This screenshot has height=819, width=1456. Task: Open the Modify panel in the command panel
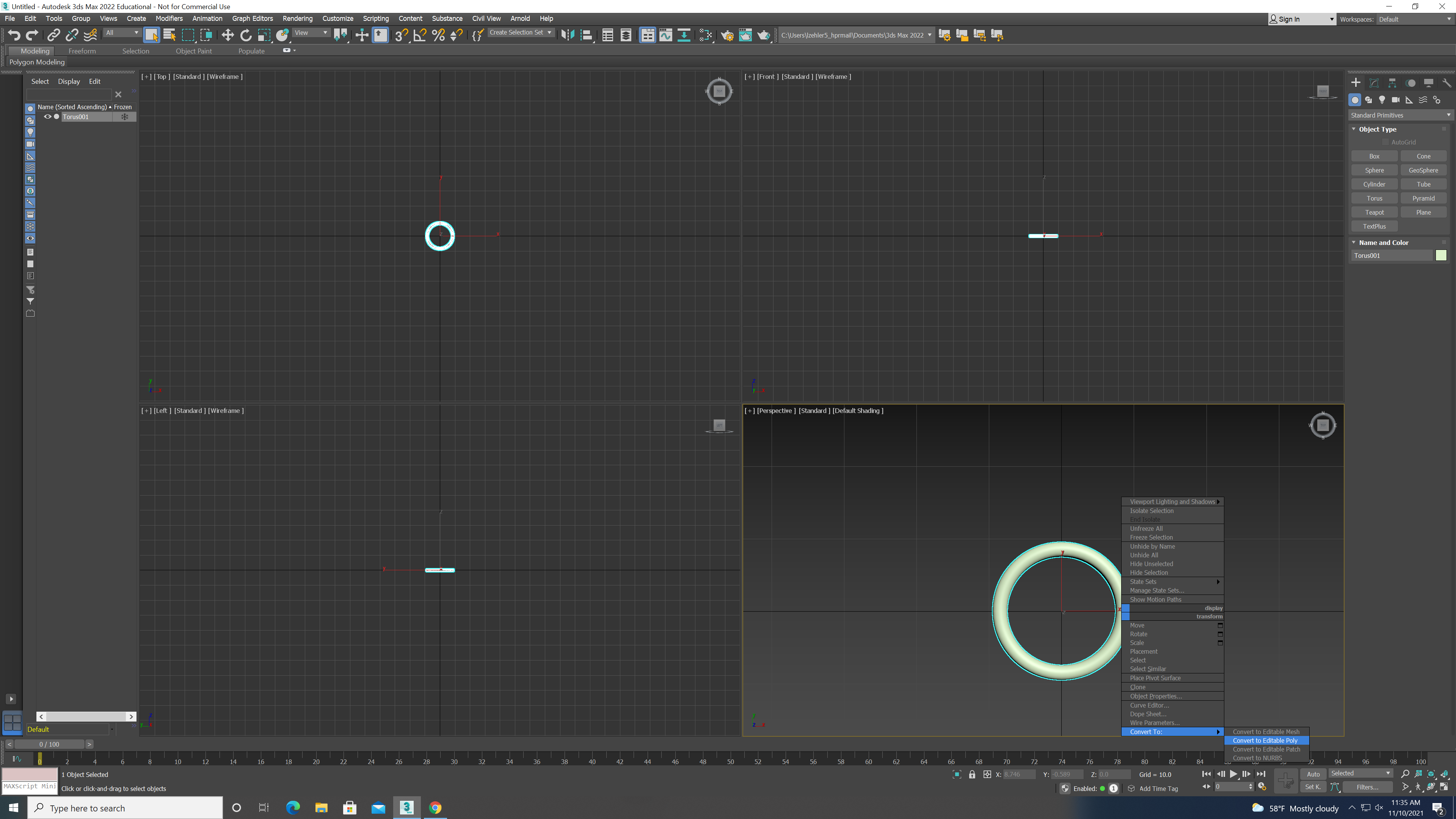(1374, 83)
